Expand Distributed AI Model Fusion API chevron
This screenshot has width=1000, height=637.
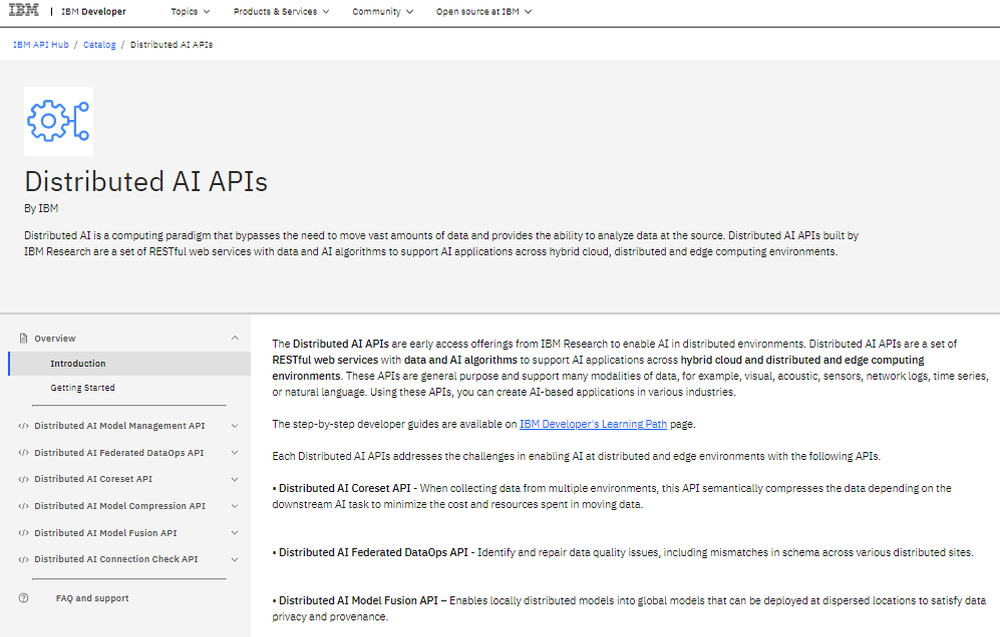point(235,533)
